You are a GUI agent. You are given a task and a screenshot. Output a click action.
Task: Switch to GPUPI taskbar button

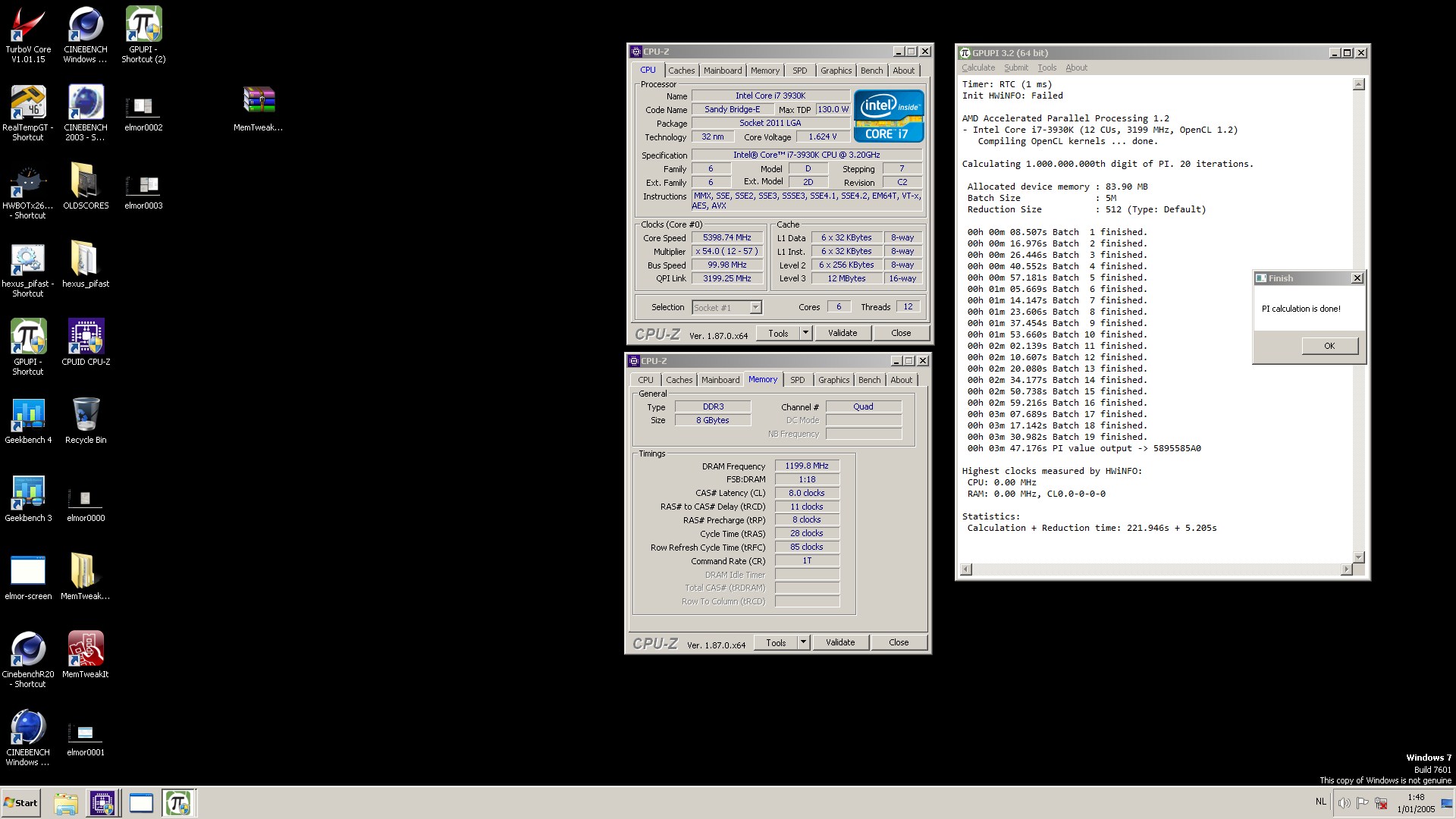pos(178,803)
